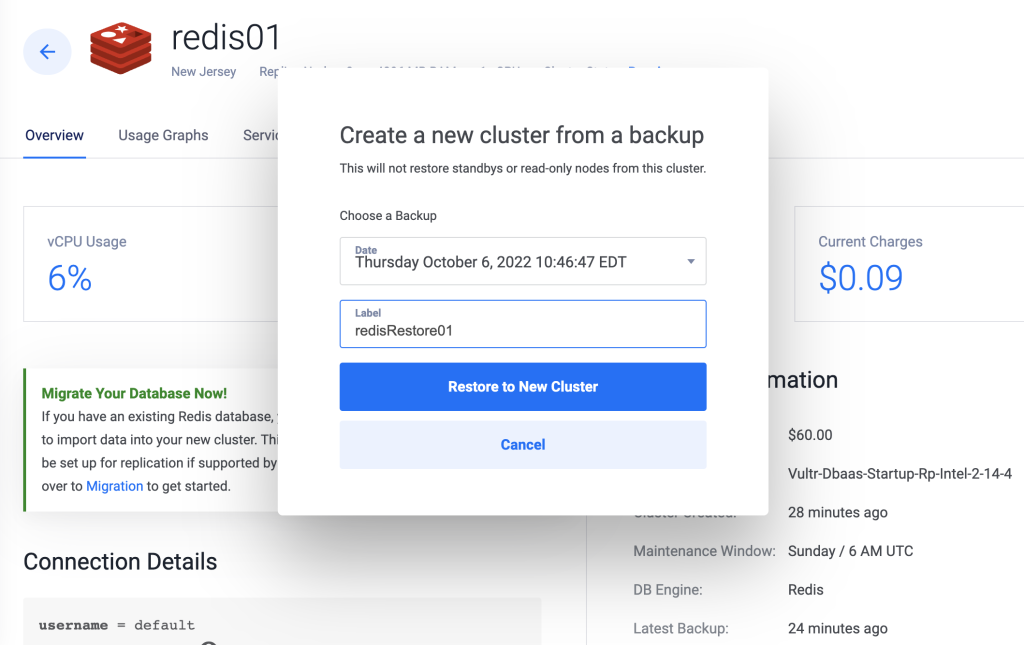Screen dimensions: 1024x645
Task: Click the redis01 cluster title
Action: (x=225, y=37)
